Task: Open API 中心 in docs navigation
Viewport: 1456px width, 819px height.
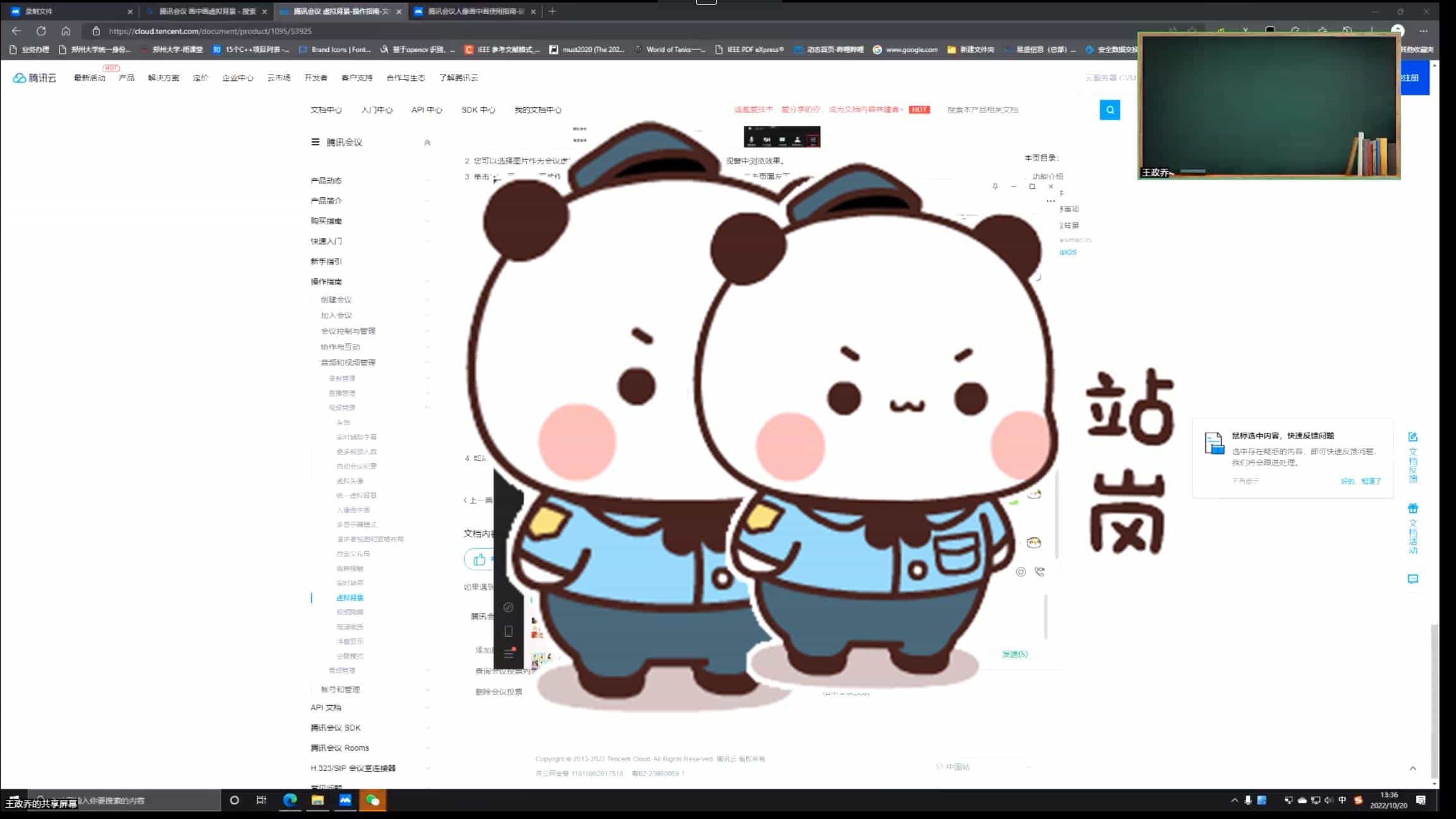Action: (427, 110)
